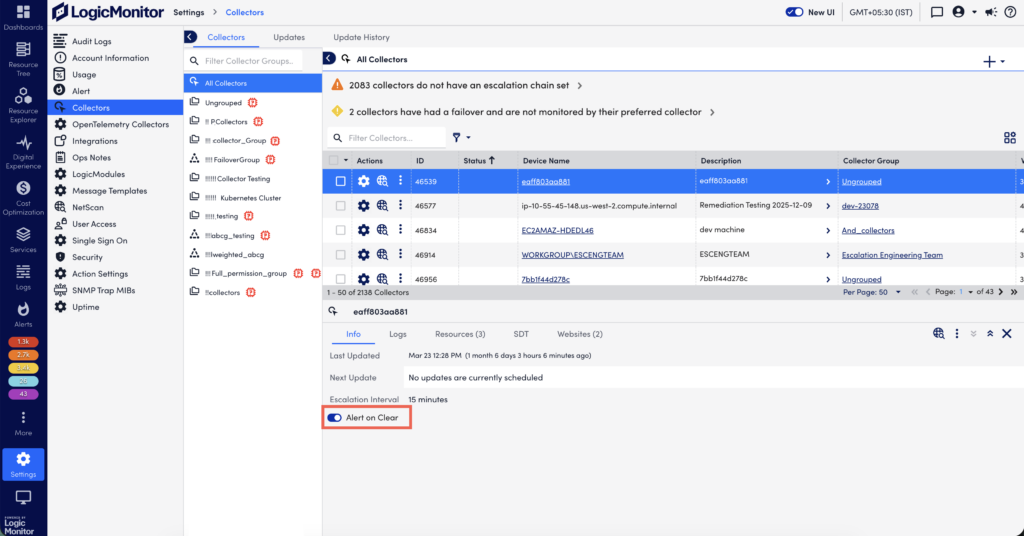
Task: Switch to the Updates tab
Action: point(289,37)
